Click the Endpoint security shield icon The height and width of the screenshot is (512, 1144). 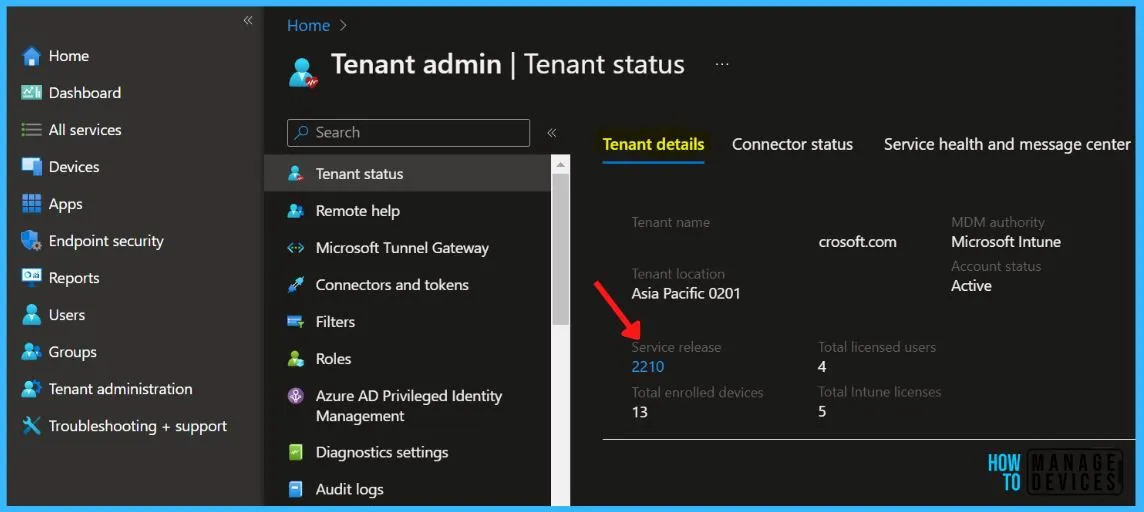coord(31,241)
